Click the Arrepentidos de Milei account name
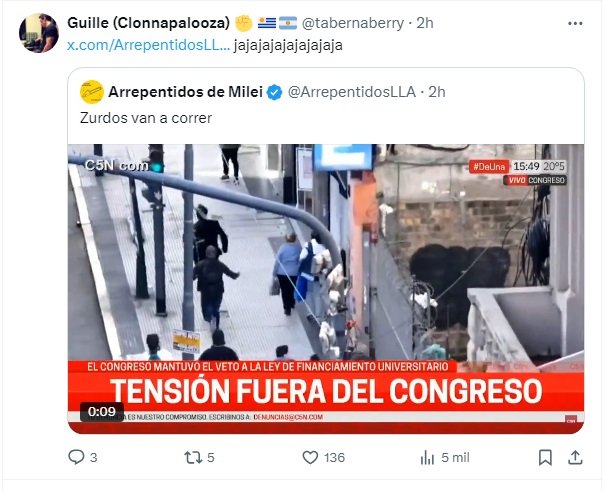Viewport: 606px width, 491px height. [186, 92]
